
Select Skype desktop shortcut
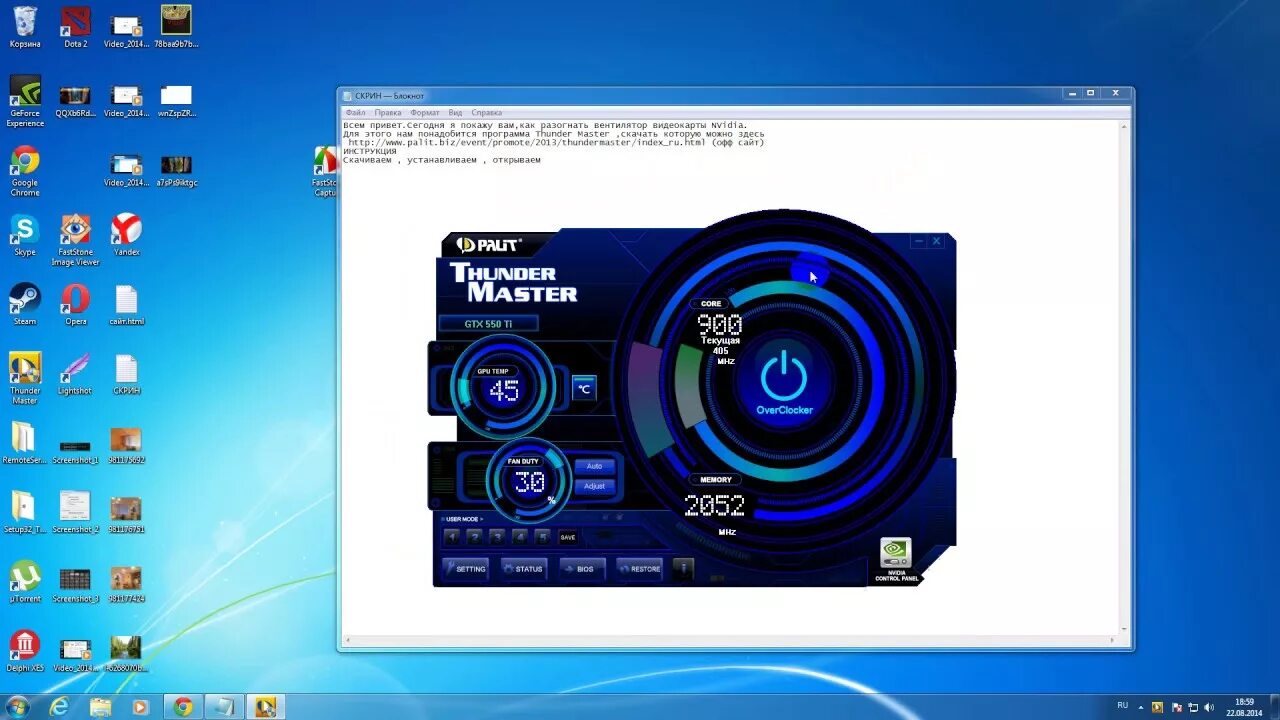click(25, 235)
